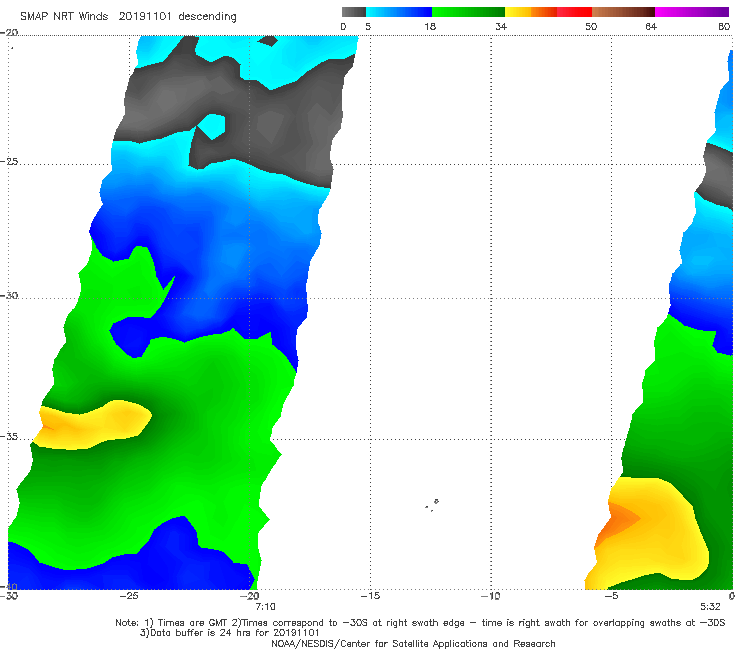Image resolution: width=740 pixels, height=650 pixels.
Task: Click the longitude label '-15' on bottom axis
Action: 370,596
